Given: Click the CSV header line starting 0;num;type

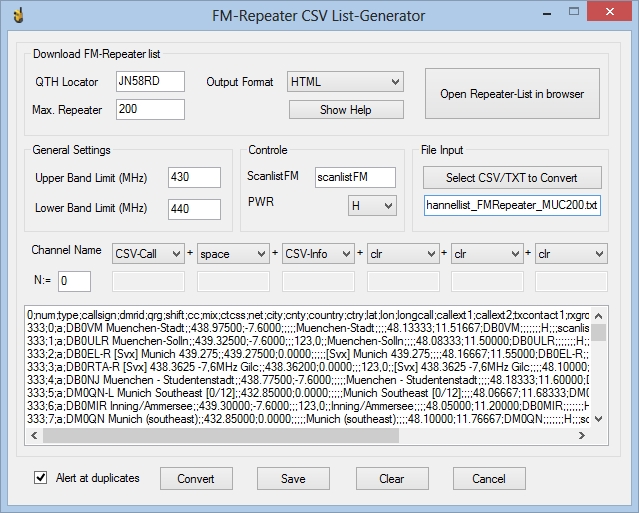Looking at the screenshot, I should tap(308, 315).
